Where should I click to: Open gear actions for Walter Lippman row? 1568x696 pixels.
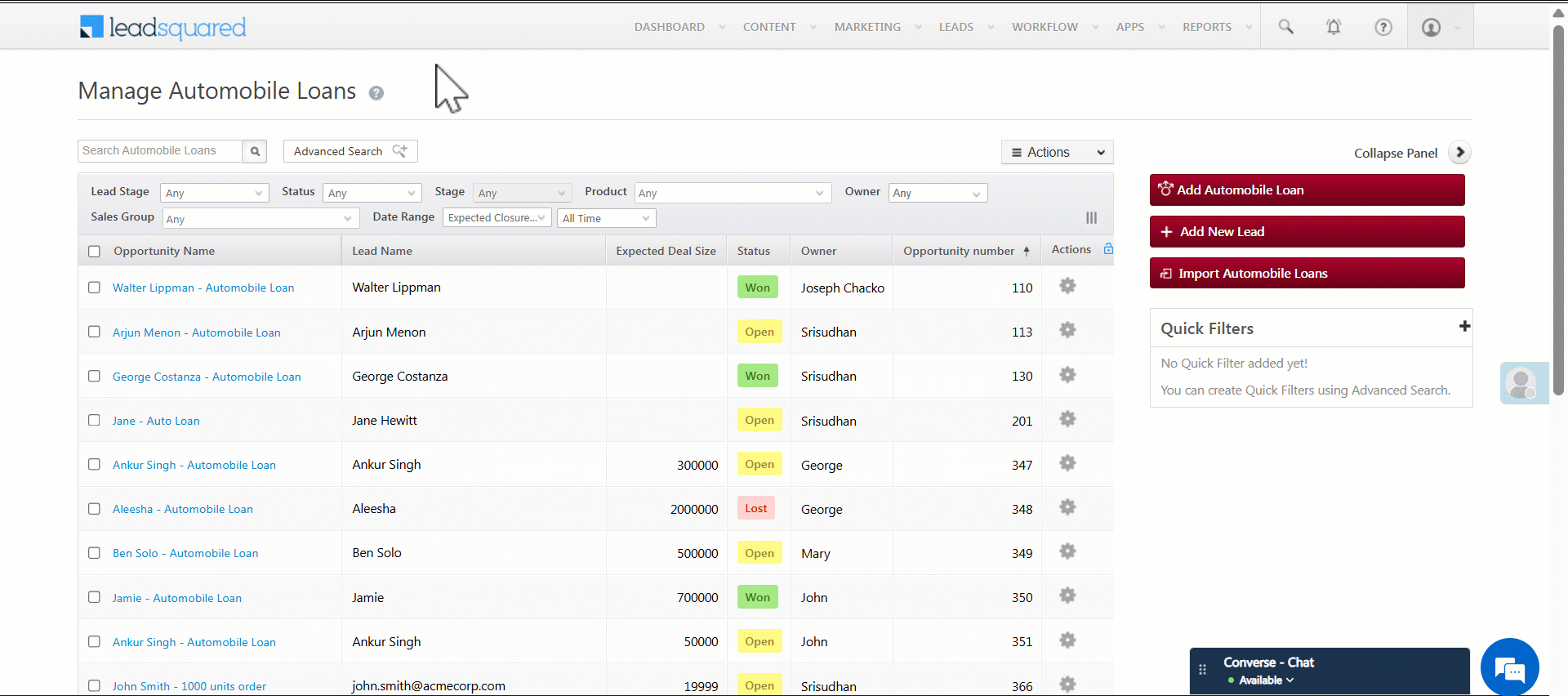pyautogui.click(x=1067, y=286)
